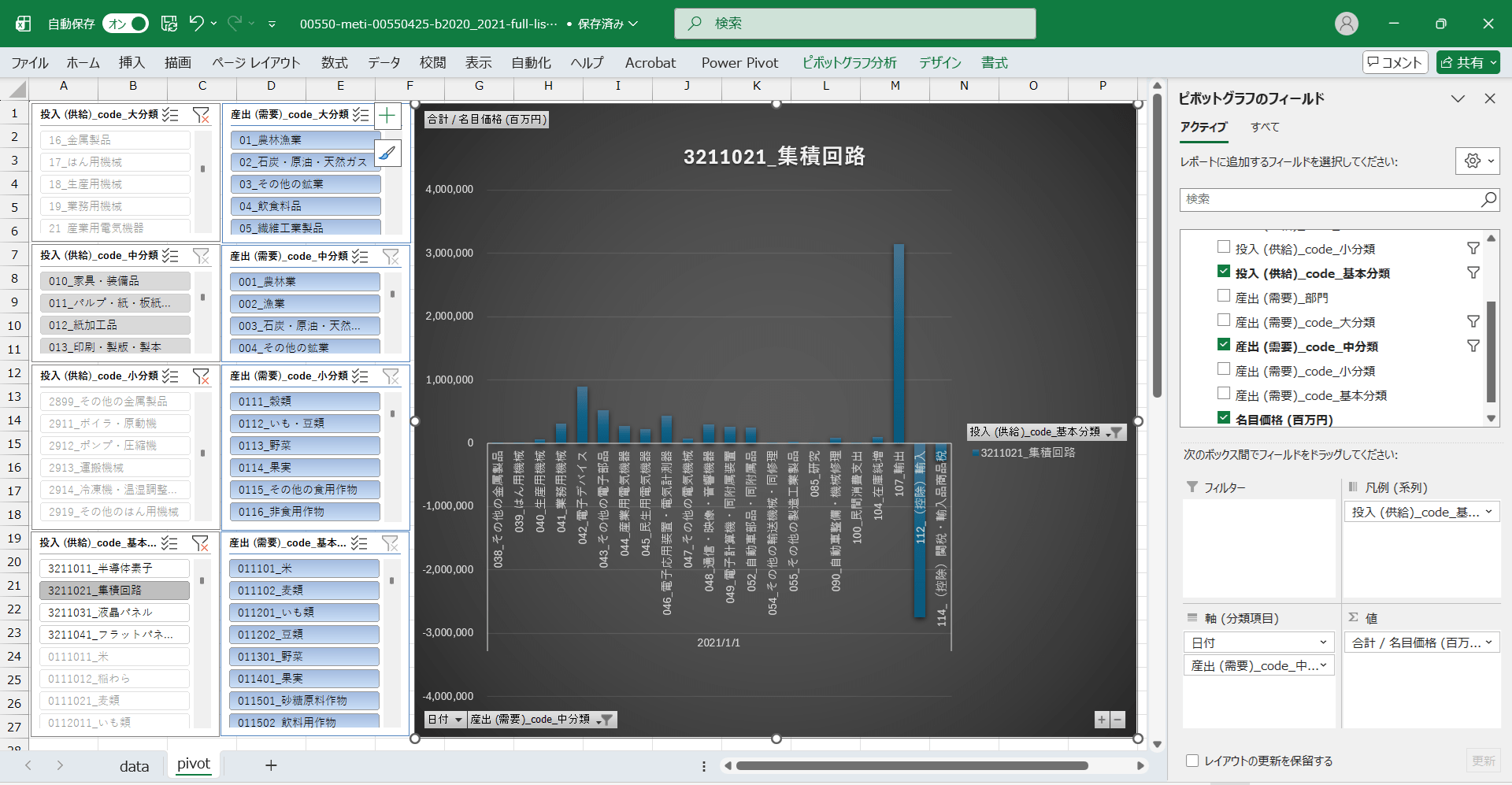Viewport: 1512px width, 785px height.
Task: Clear filter on 投入 (供給)_code_大分類 slicer
Action: pyautogui.click(x=201, y=115)
